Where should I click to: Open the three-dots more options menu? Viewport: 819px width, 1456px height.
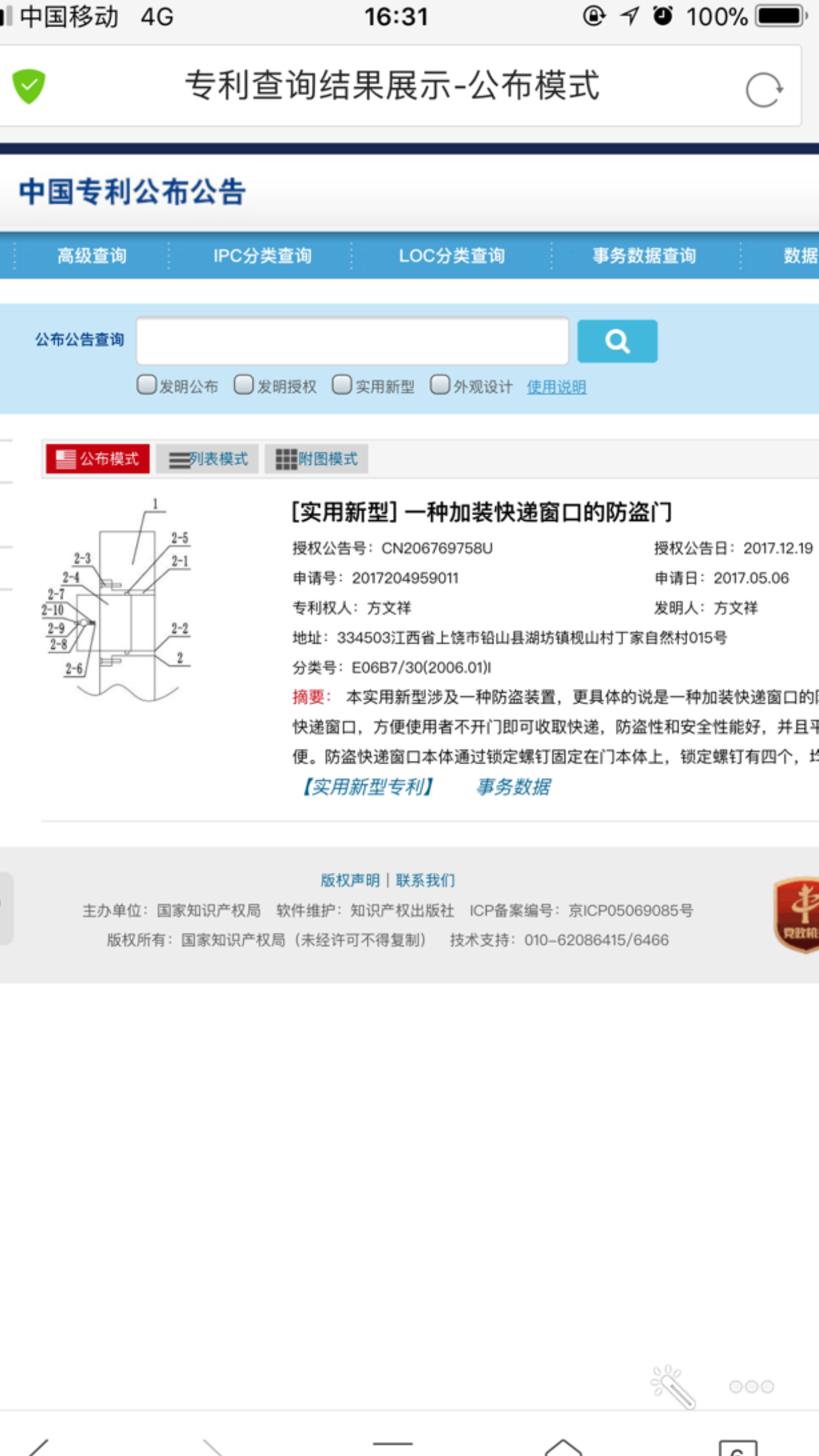(x=751, y=1387)
